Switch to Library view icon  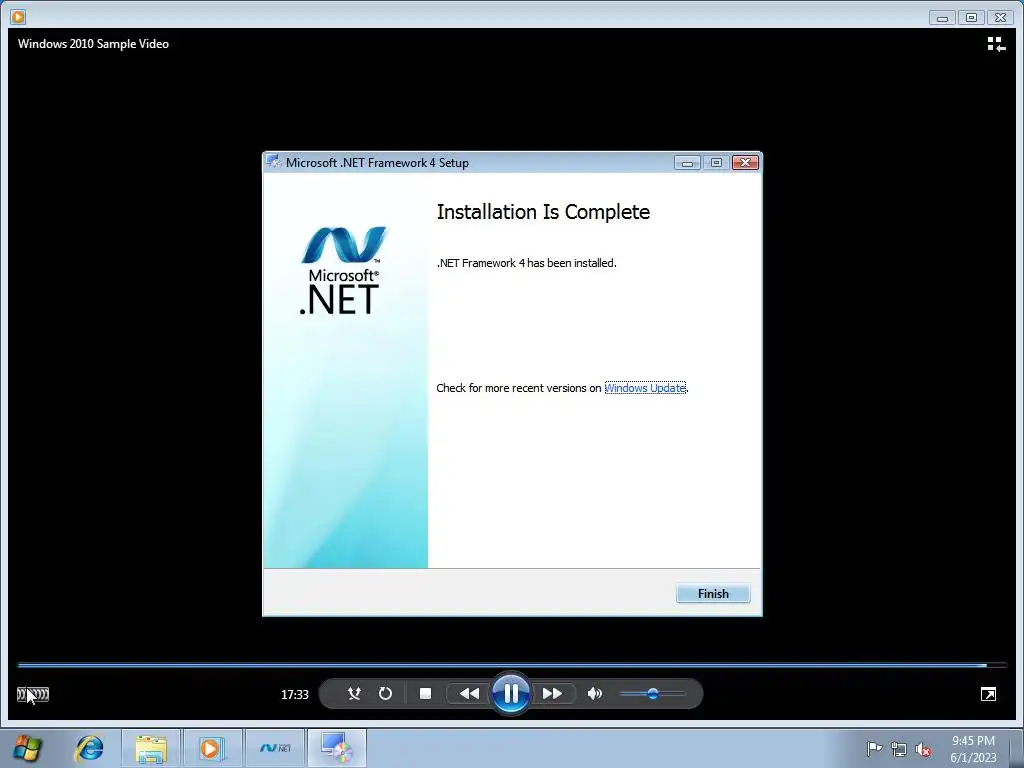coord(996,44)
